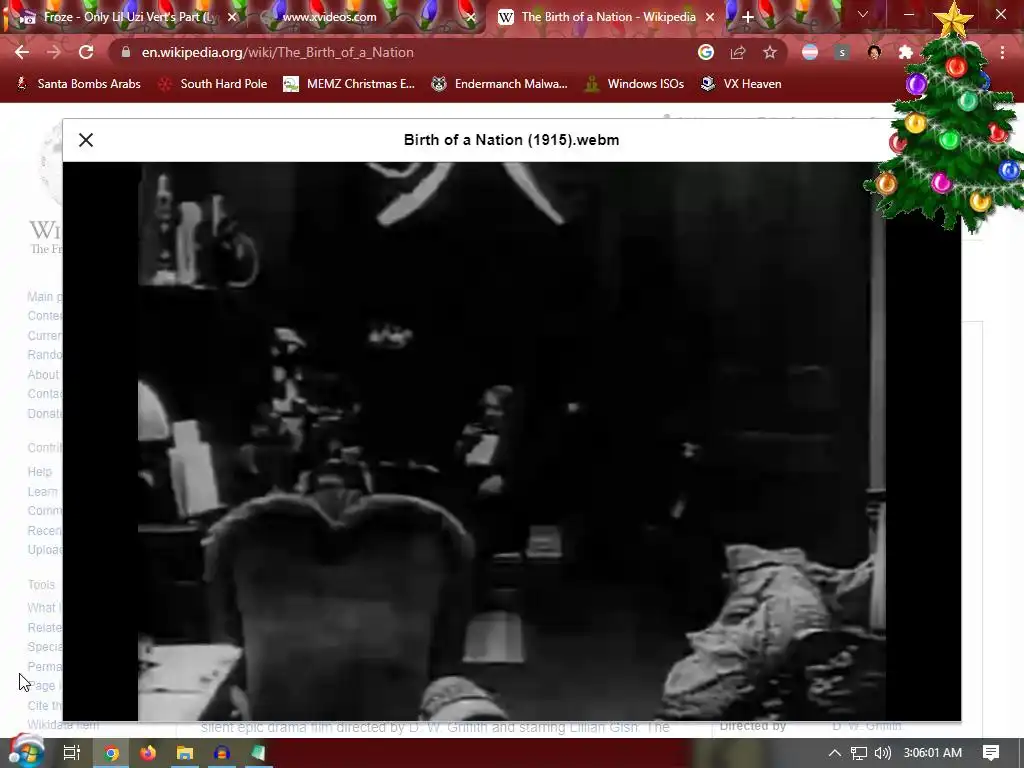Click the Birth of a Nation video frame
Screen dimensions: 1024x768
pos(511,441)
